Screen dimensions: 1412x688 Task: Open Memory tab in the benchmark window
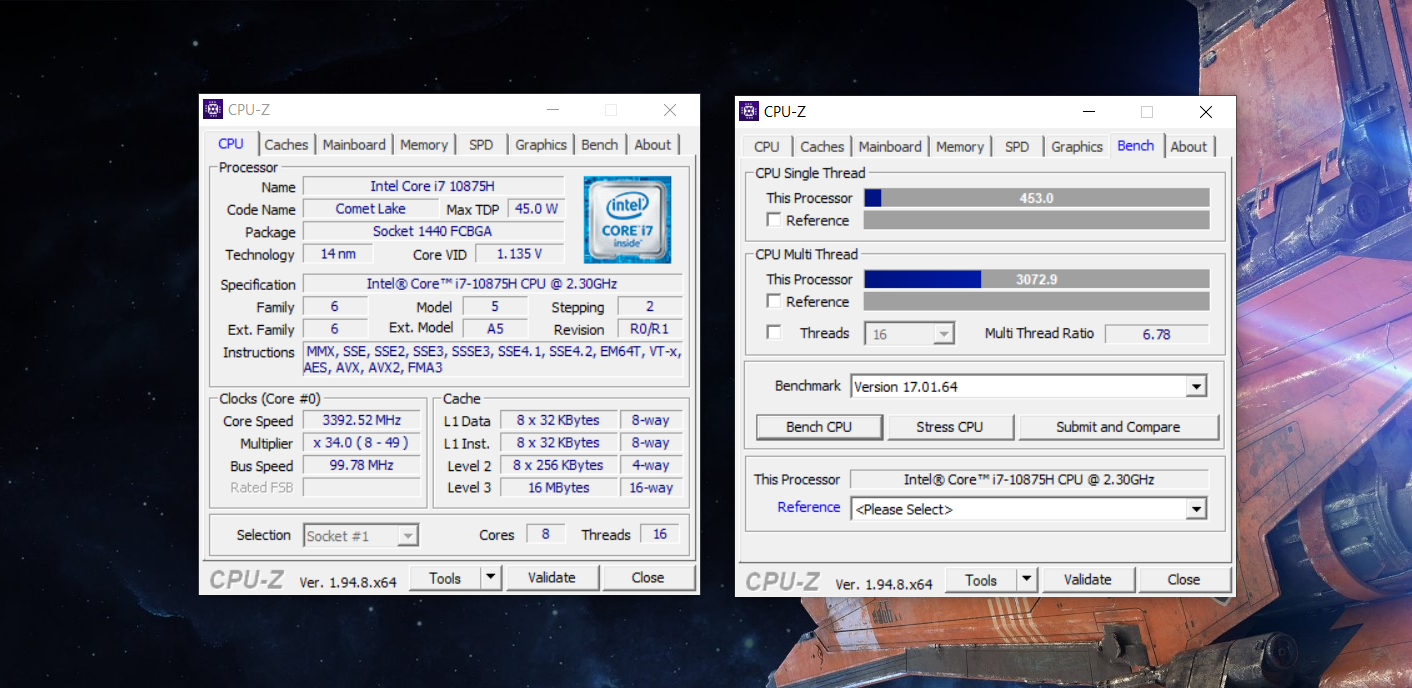point(960,147)
